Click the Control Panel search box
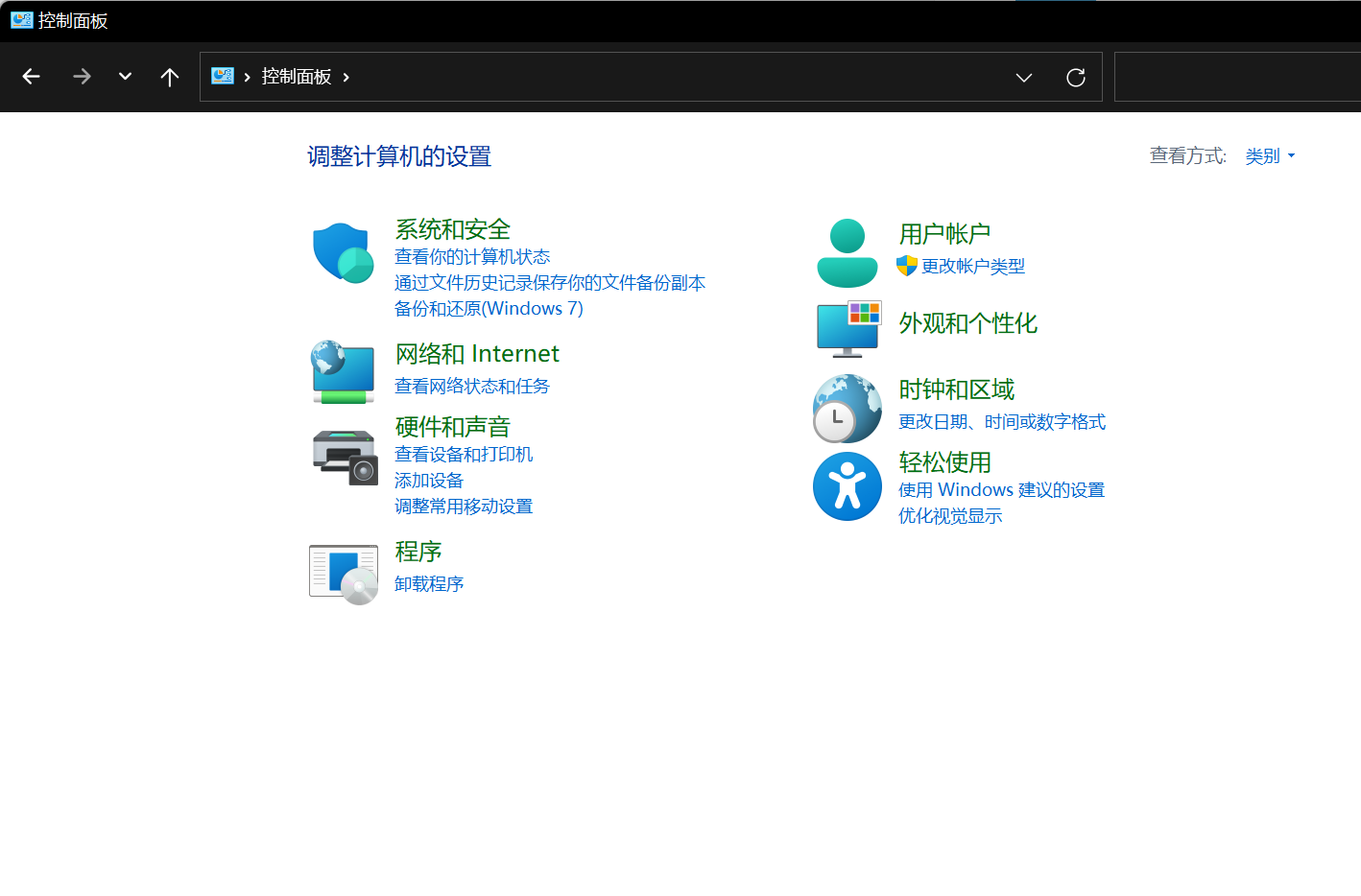Viewport: 1361px width, 896px height. (x=1237, y=77)
